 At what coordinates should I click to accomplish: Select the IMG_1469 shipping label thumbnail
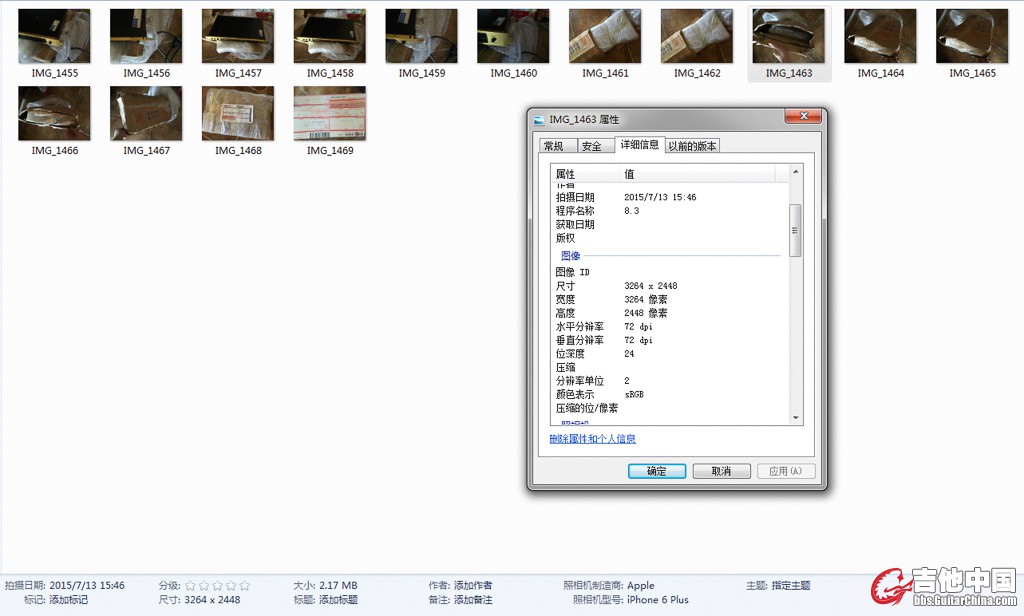pyautogui.click(x=330, y=113)
